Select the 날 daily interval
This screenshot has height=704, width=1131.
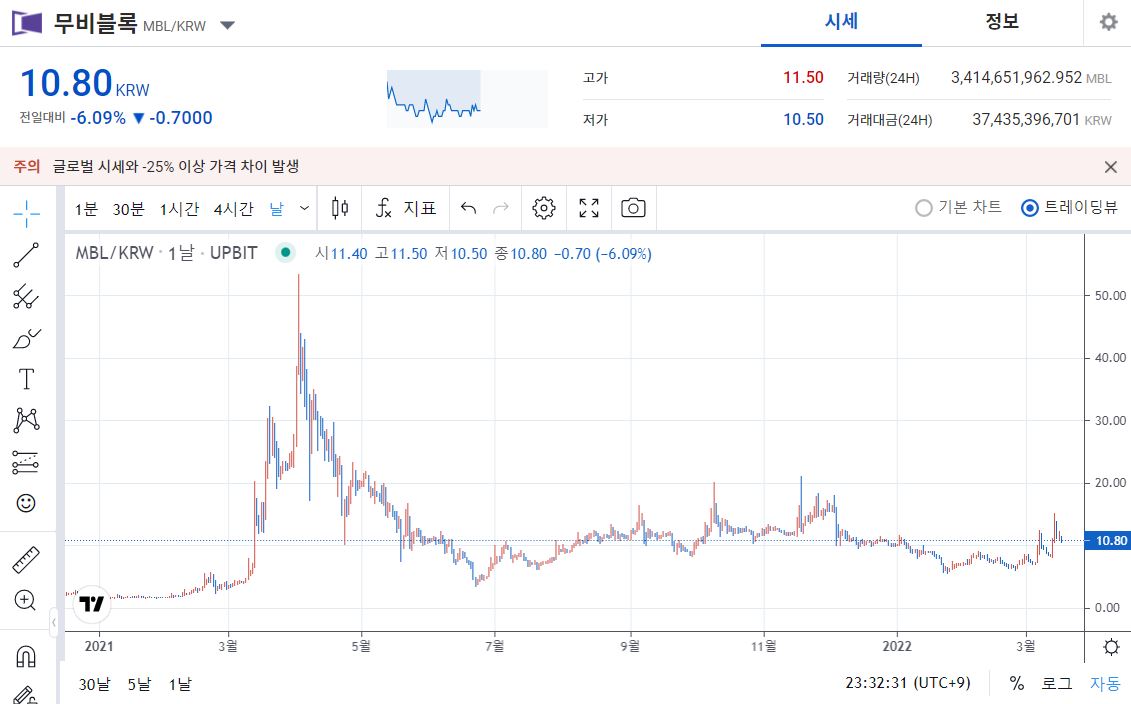(x=277, y=209)
